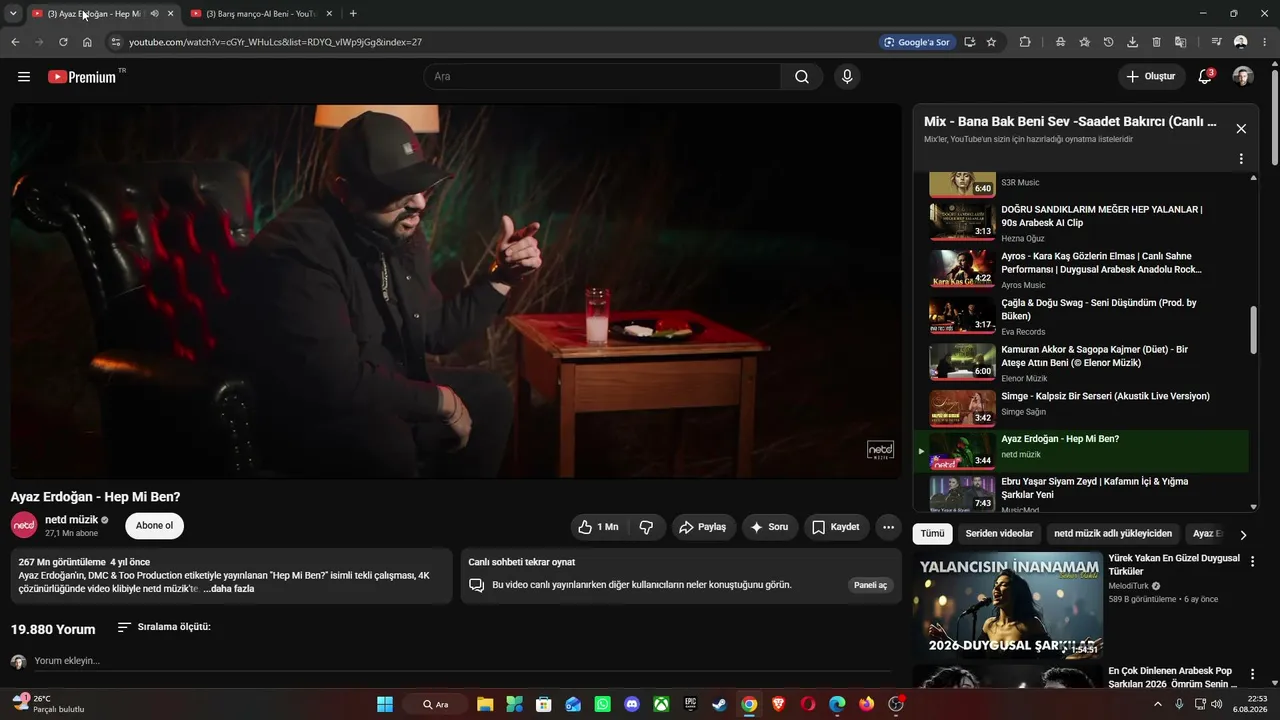Open Epic Games Launcher in taskbar
The height and width of the screenshot is (720, 1280).
pyautogui.click(x=690, y=704)
